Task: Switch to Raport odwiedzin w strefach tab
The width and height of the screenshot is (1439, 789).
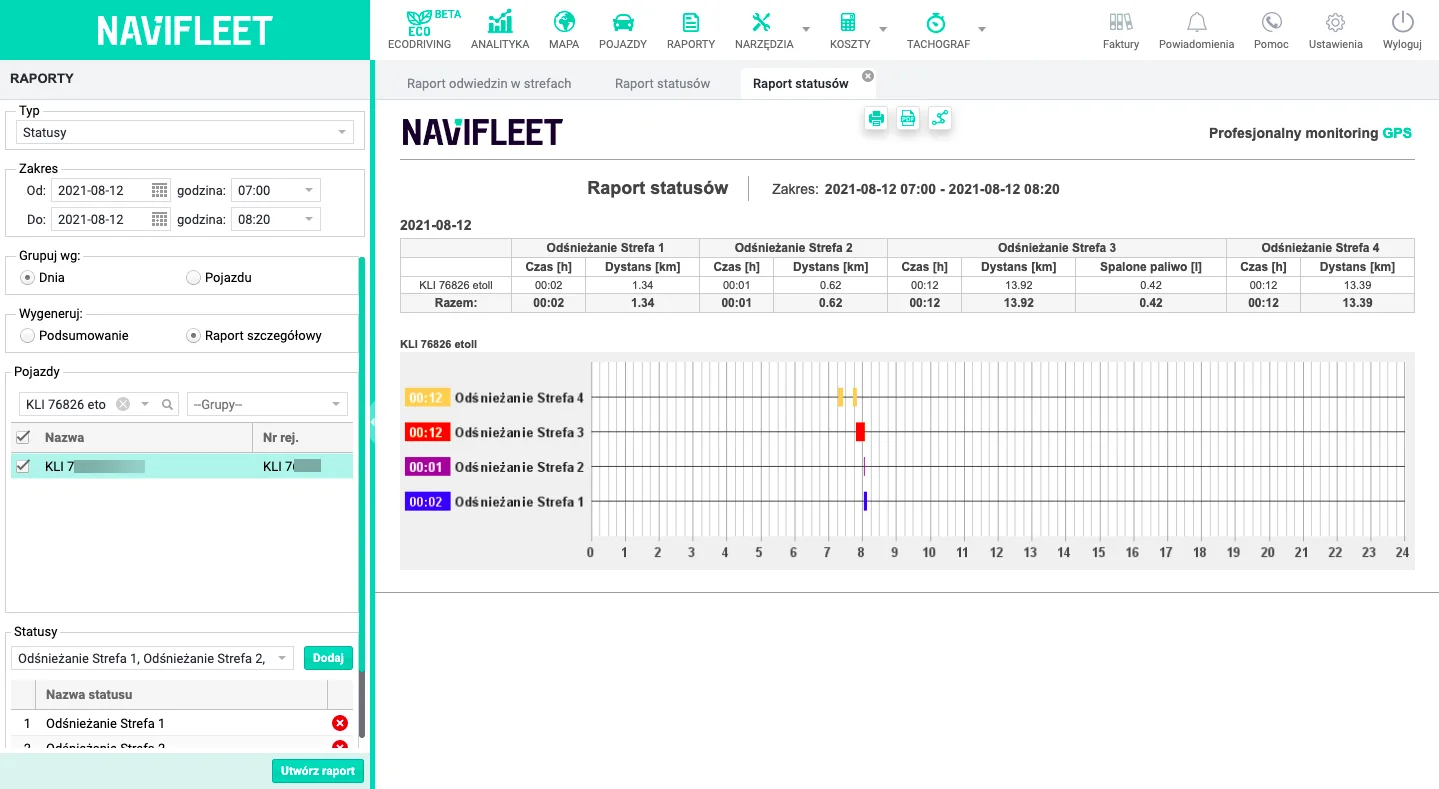Action: click(x=489, y=84)
